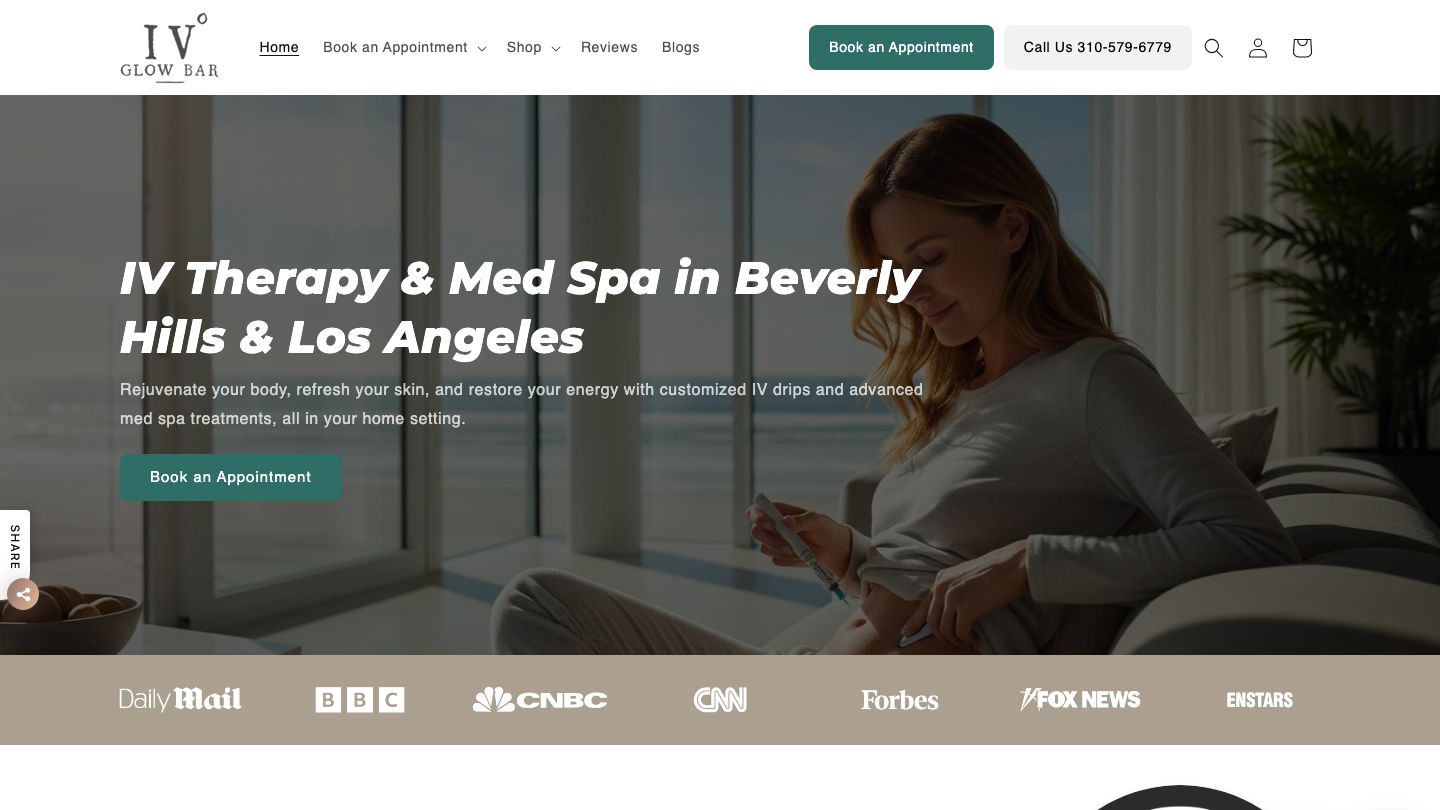Click the hero Book an Appointment button

coord(231,477)
